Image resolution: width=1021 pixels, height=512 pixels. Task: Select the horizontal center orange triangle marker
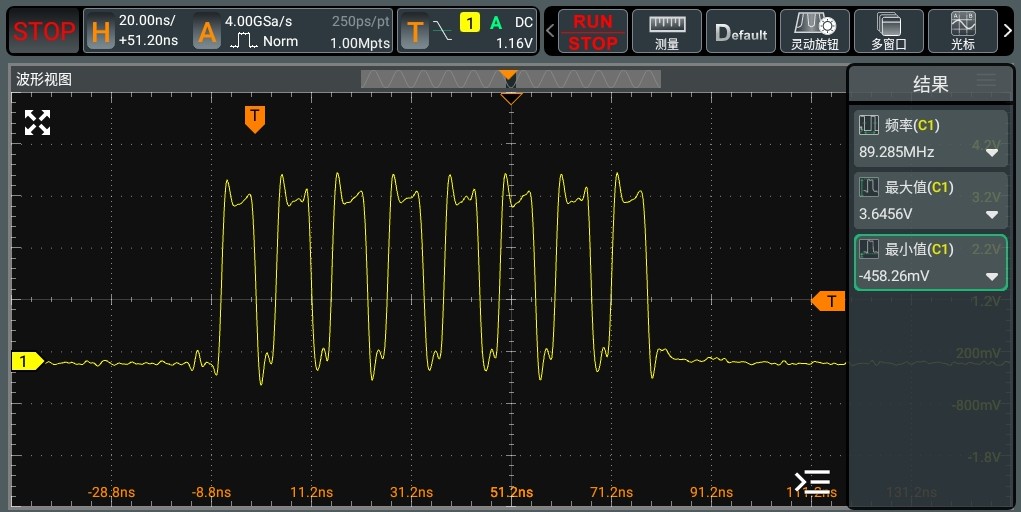511,99
